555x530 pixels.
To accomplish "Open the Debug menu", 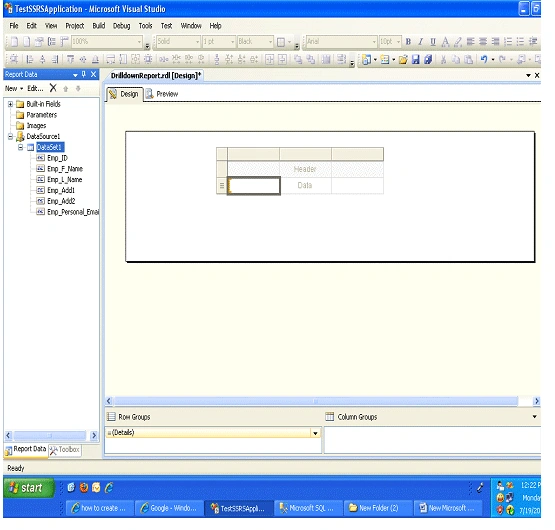I will coord(121,25).
